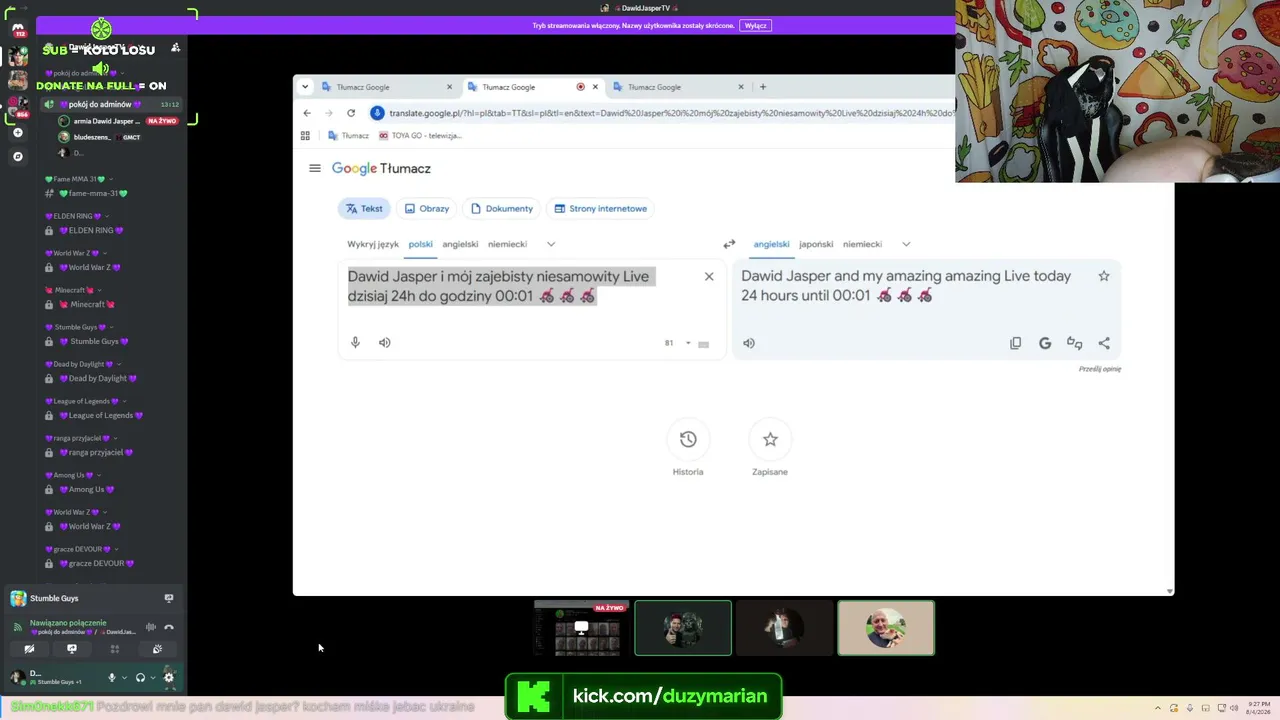The image size is (1280, 720).
Task: Select the pokój do adminów voice channel
Action: pos(112,104)
